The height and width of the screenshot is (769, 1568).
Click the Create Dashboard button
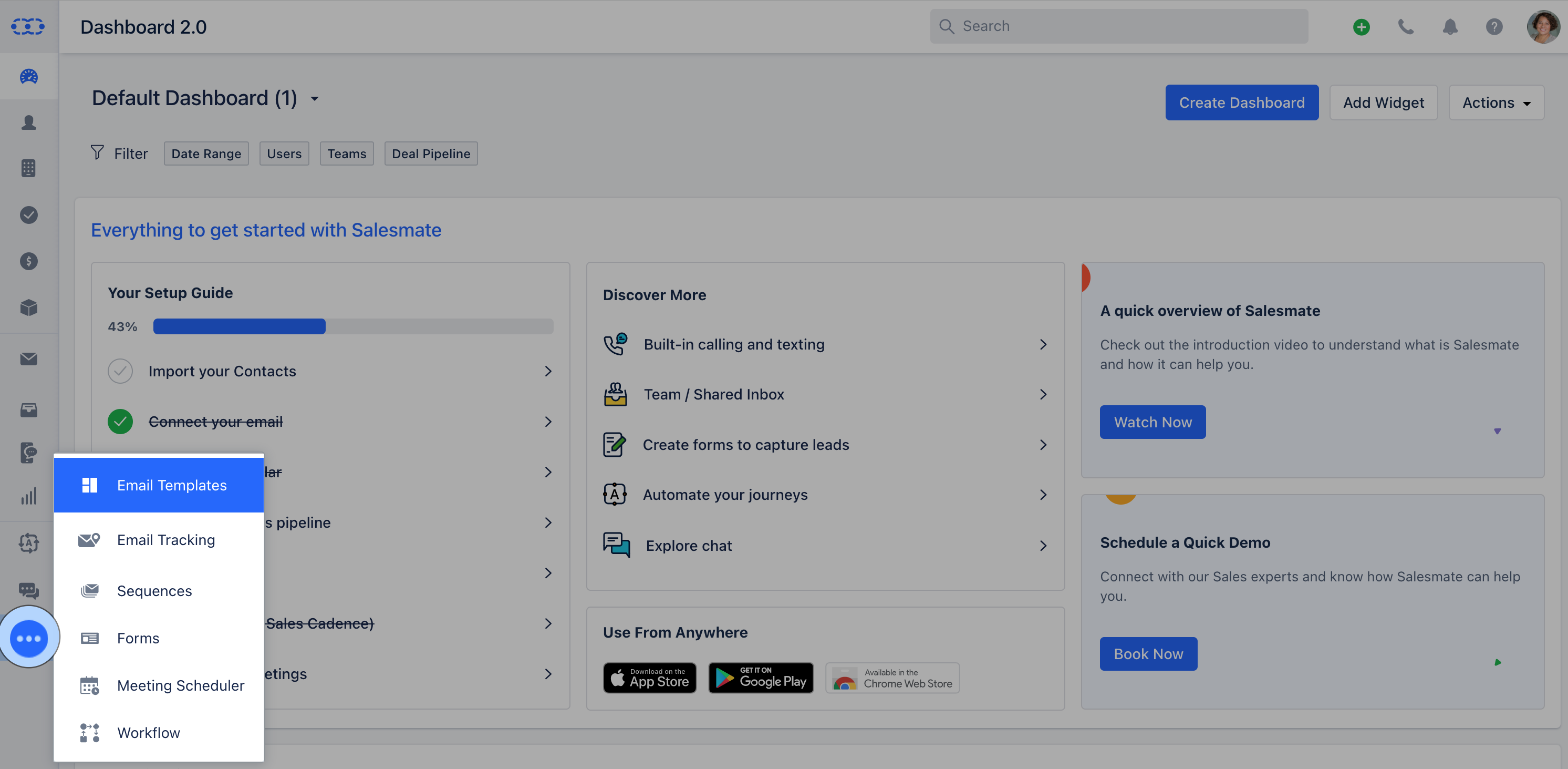(1242, 102)
